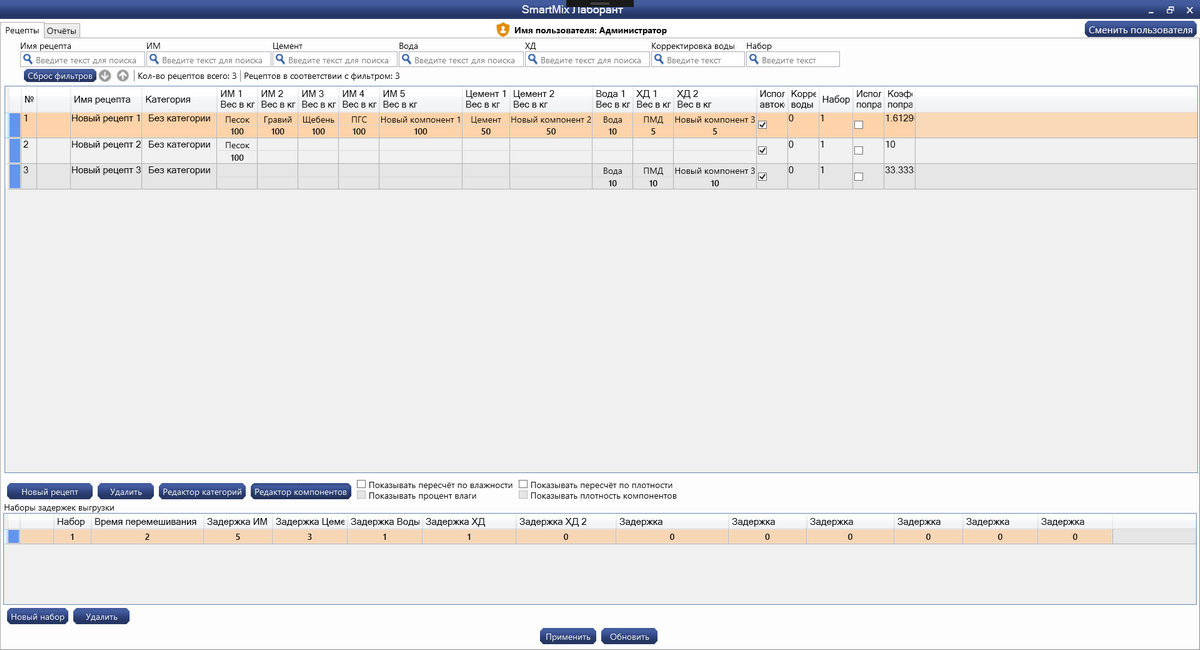Image resolution: width=1200 pixels, height=650 pixels.
Task: Enable Показывать пересчёт по плотности checkbox
Action: point(523,485)
